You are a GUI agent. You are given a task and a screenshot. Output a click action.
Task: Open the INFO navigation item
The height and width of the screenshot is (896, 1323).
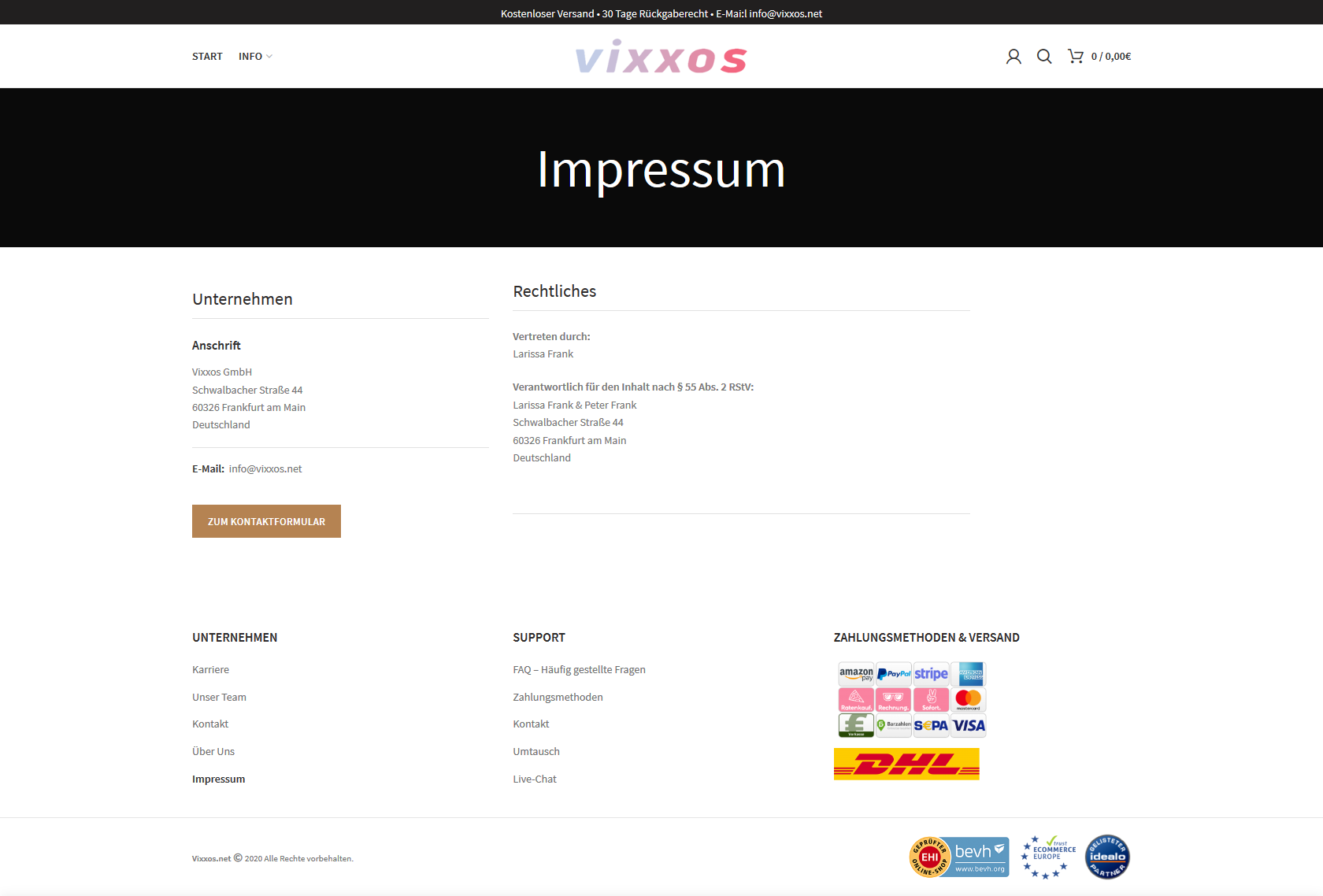pos(250,57)
